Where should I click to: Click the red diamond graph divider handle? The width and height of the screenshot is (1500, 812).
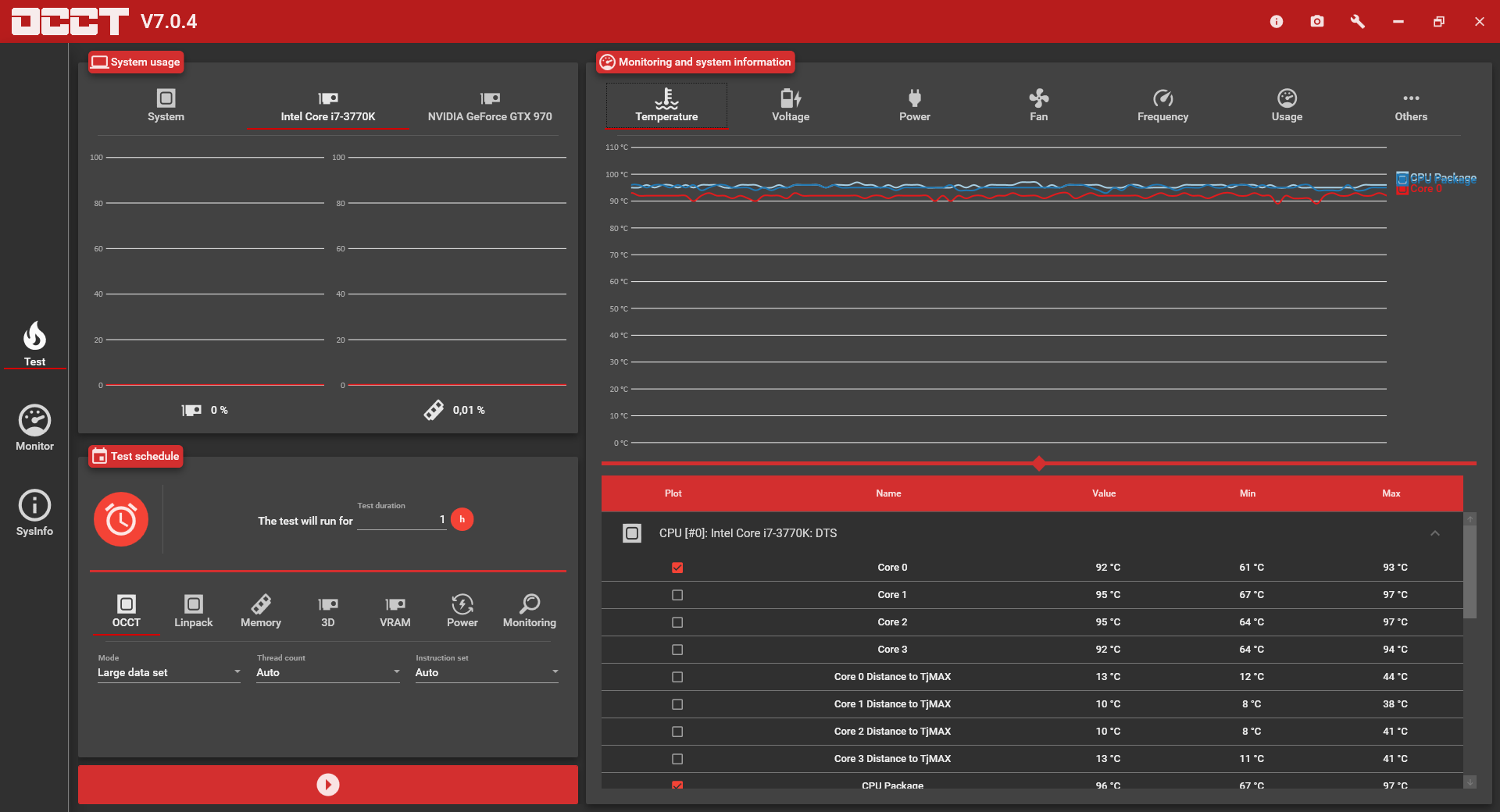[1039, 464]
